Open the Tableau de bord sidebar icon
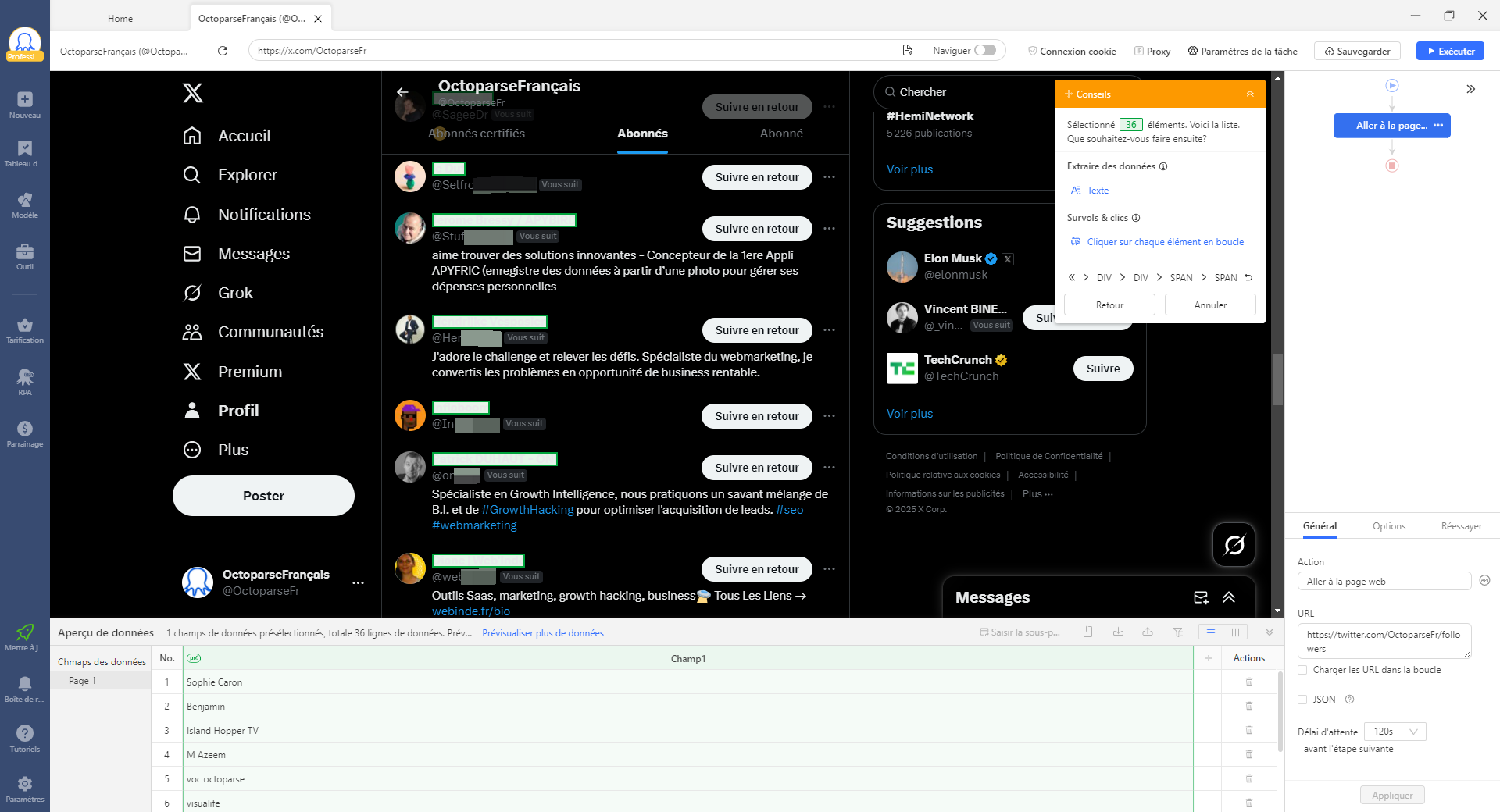Screen dimensions: 1500x812 (25, 153)
